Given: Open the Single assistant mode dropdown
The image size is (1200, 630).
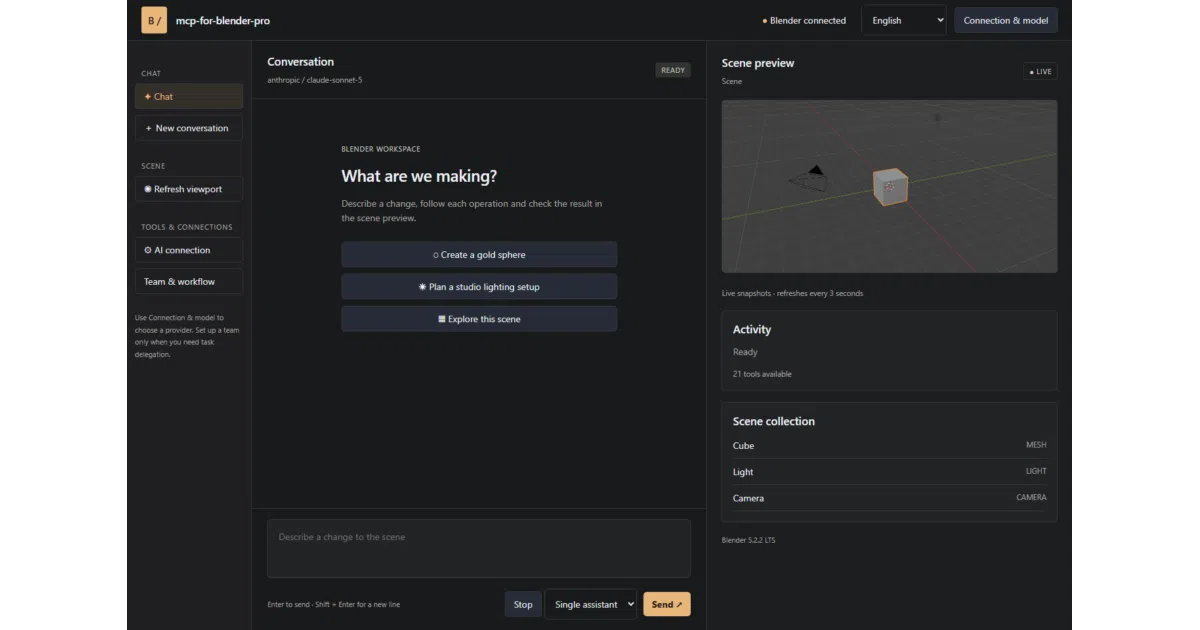Looking at the screenshot, I should [x=590, y=604].
